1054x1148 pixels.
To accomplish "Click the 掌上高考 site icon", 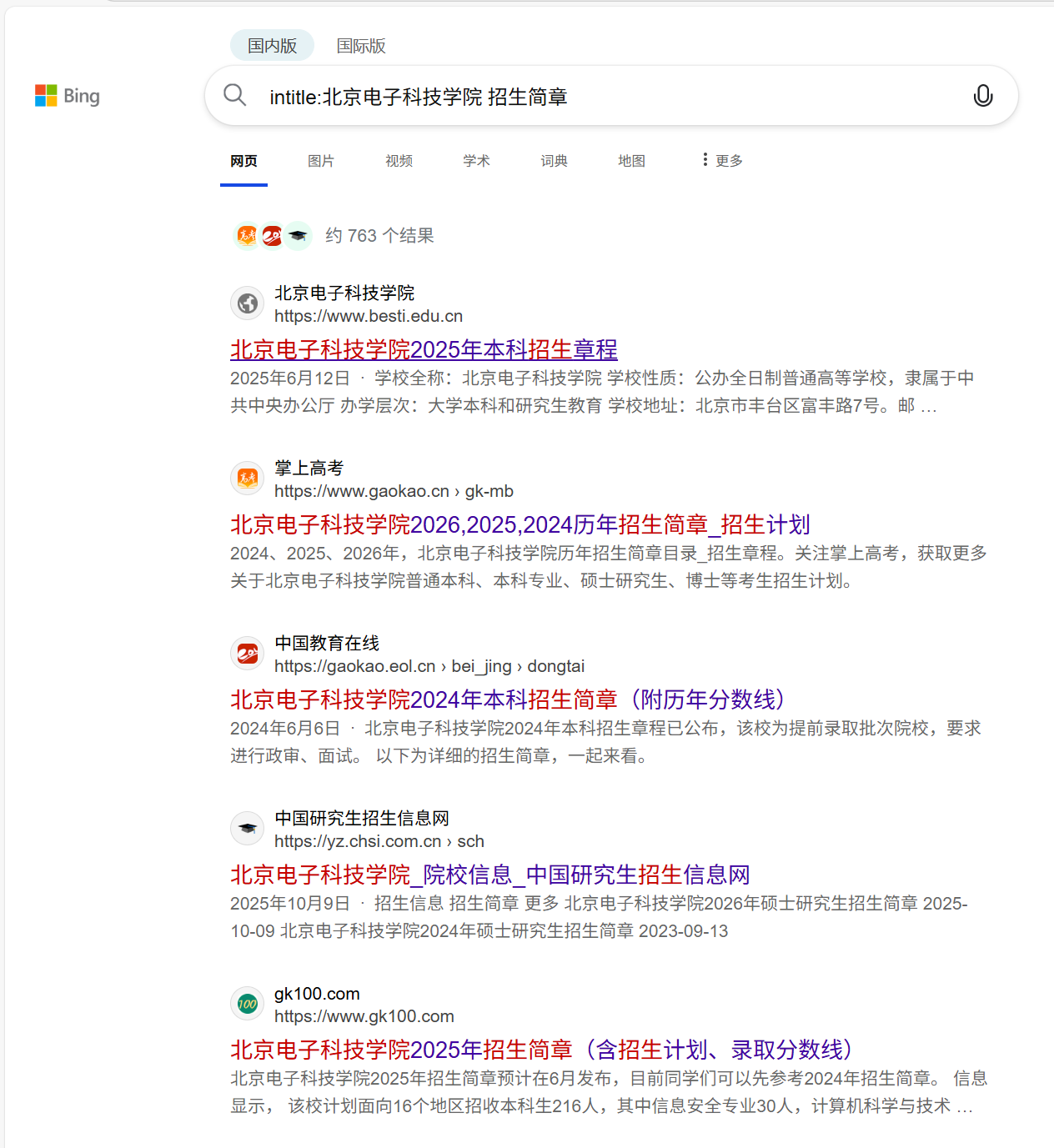I will coord(247,478).
